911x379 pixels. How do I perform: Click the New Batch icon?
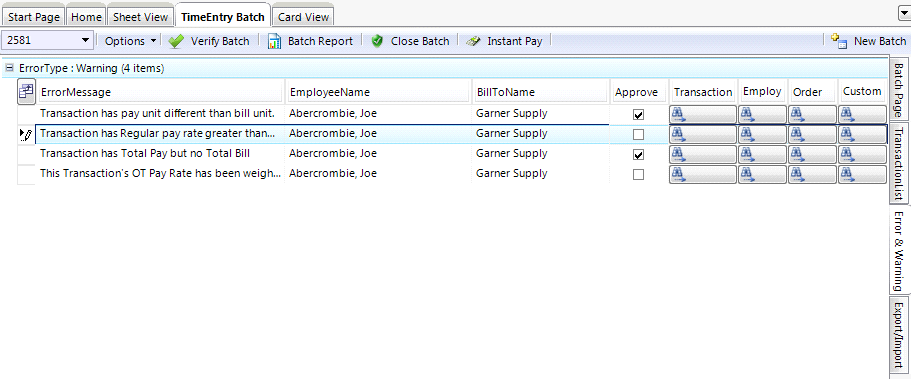coord(839,41)
